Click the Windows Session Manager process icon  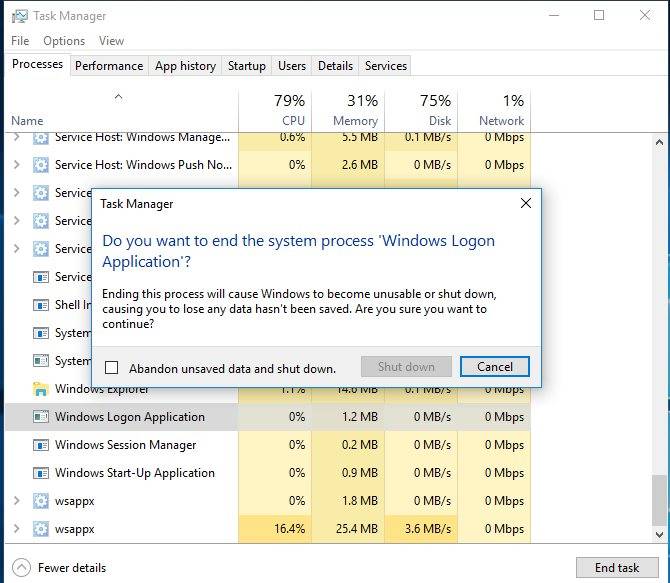(41, 445)
